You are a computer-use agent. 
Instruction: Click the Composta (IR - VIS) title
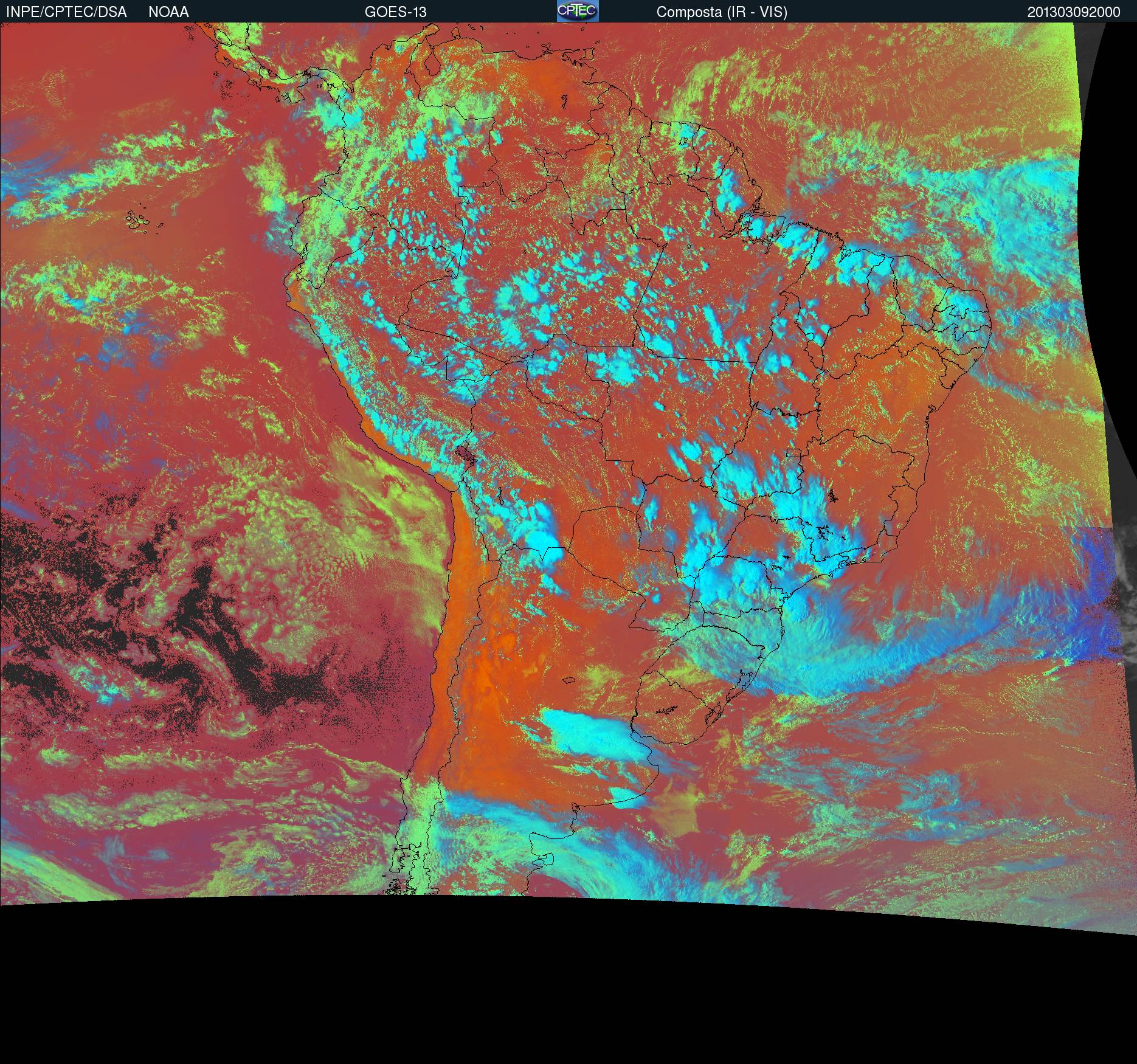(x=722, y=12)
